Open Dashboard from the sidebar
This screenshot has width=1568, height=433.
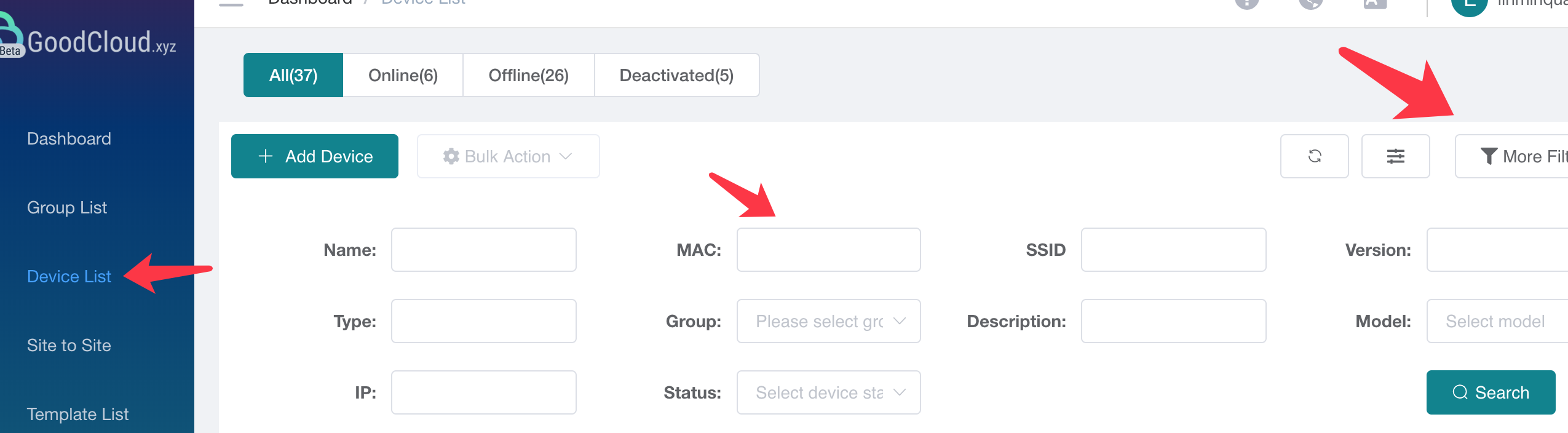click(69, 139)
